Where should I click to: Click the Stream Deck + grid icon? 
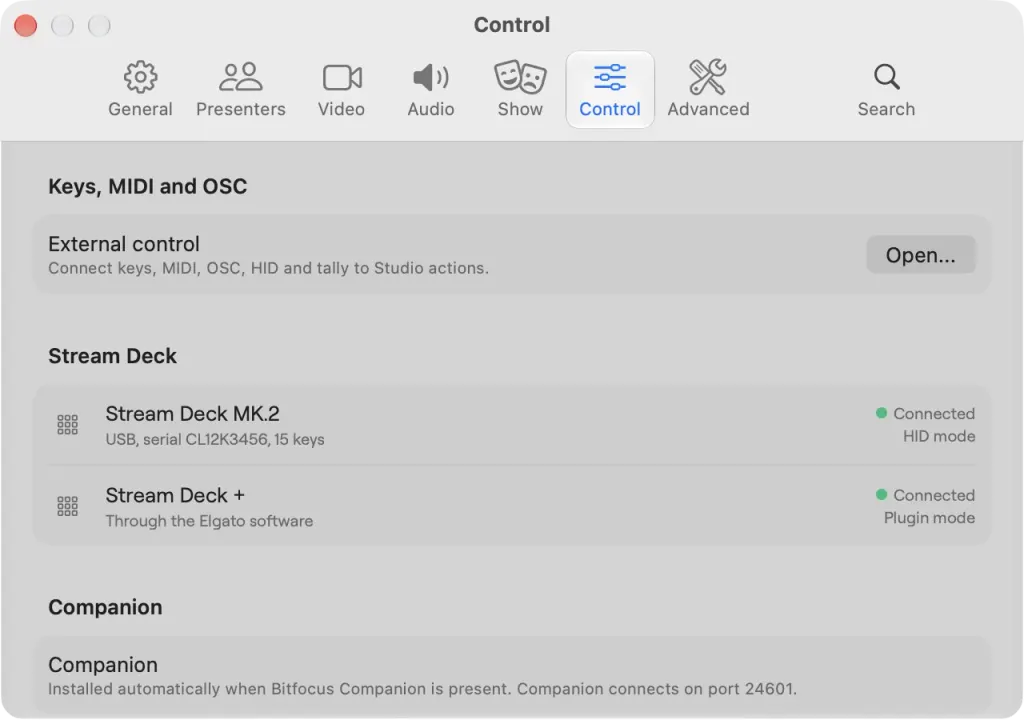click(67, 506)
